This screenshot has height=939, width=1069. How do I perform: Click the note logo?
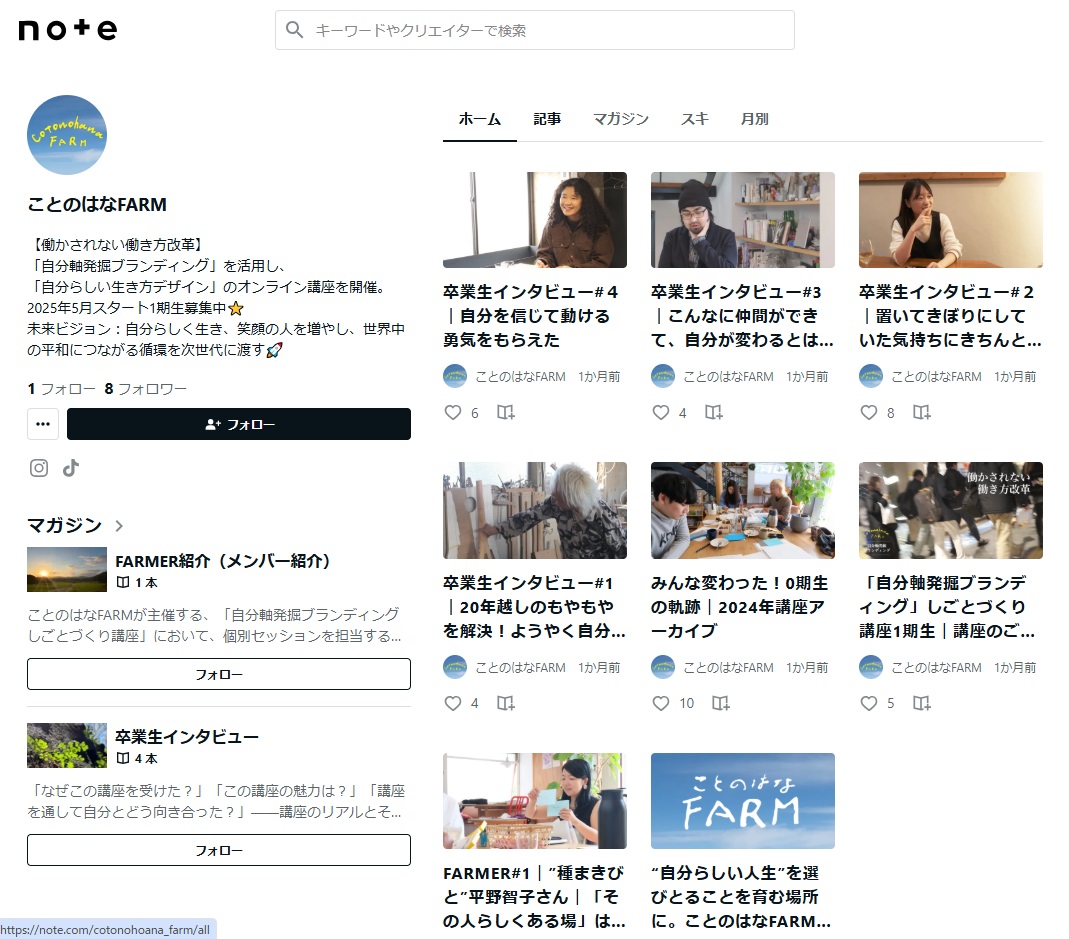[x=67, y=30]
